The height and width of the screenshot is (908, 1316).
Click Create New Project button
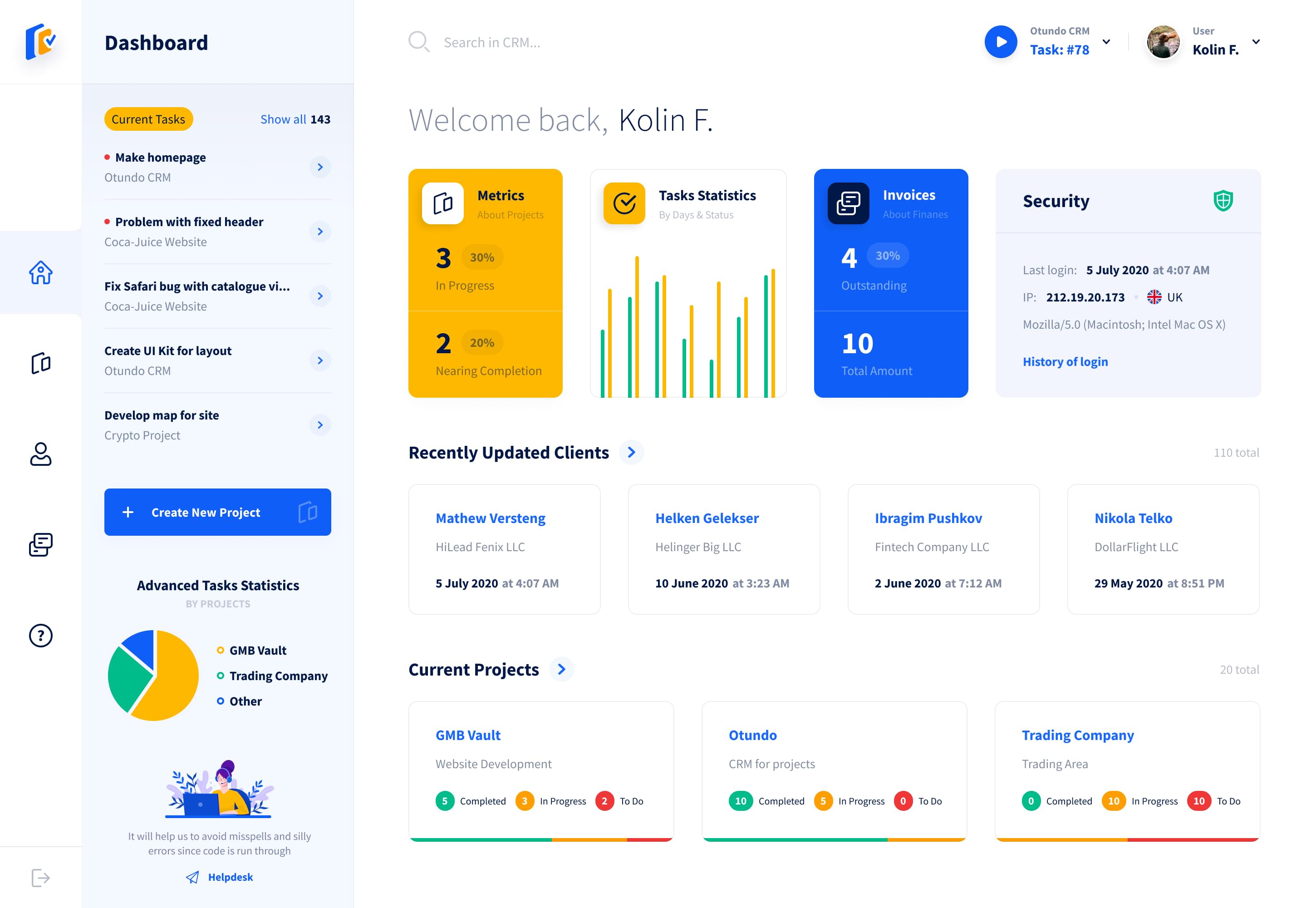(x=218, y=512)
